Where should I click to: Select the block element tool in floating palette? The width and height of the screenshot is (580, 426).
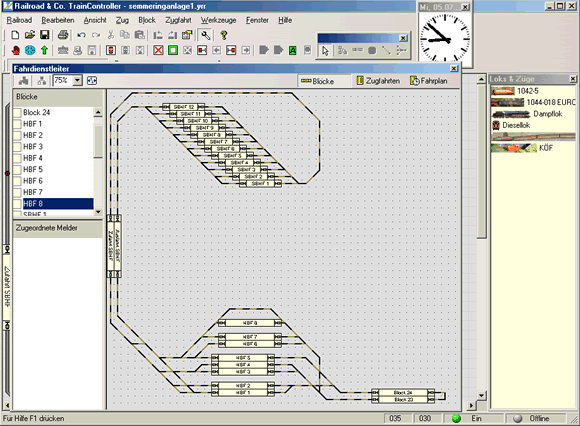pos(357,50)
